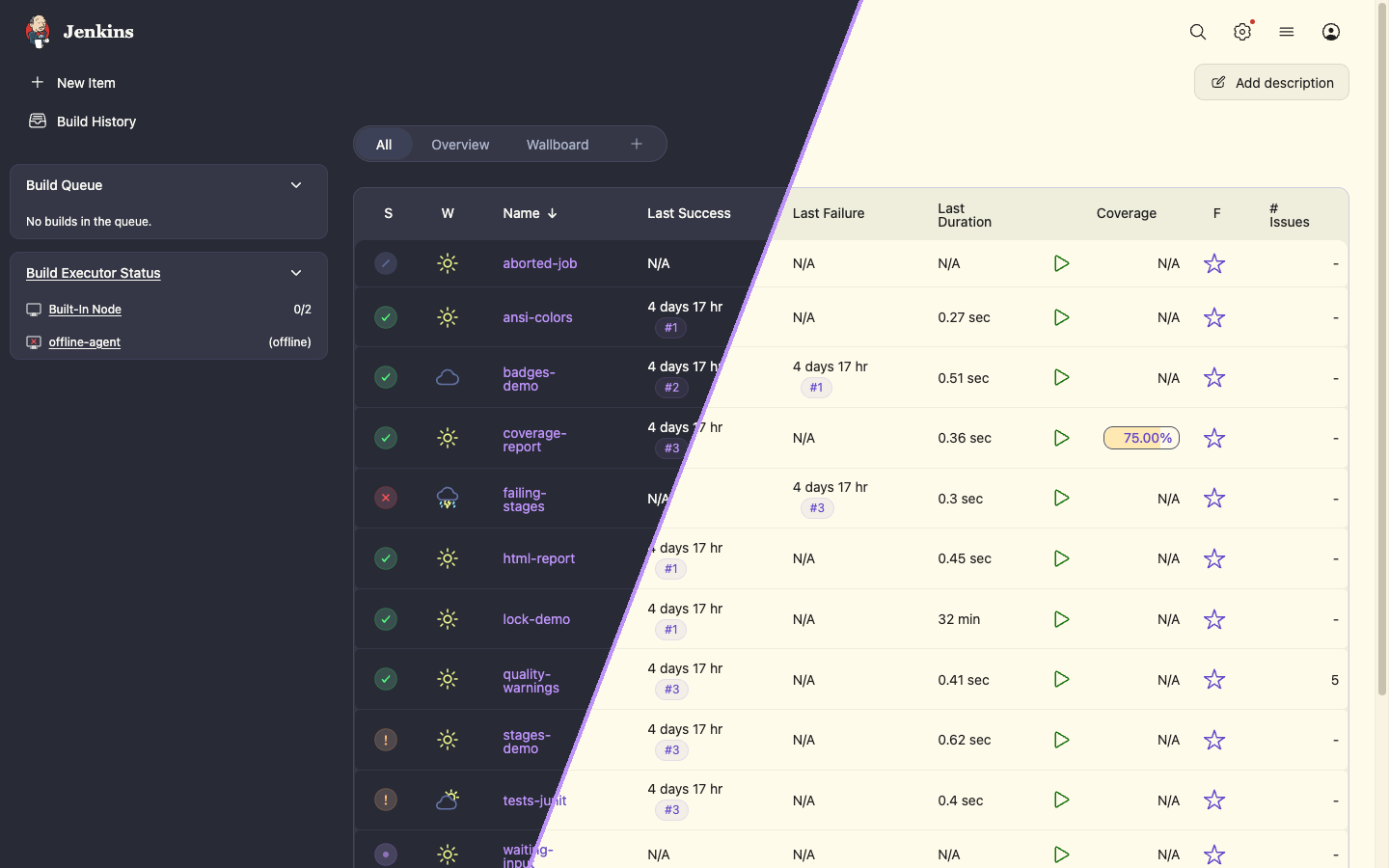Click the Add description button
The width and height of the screenshot is (1389, 868).
point(1271,82)
